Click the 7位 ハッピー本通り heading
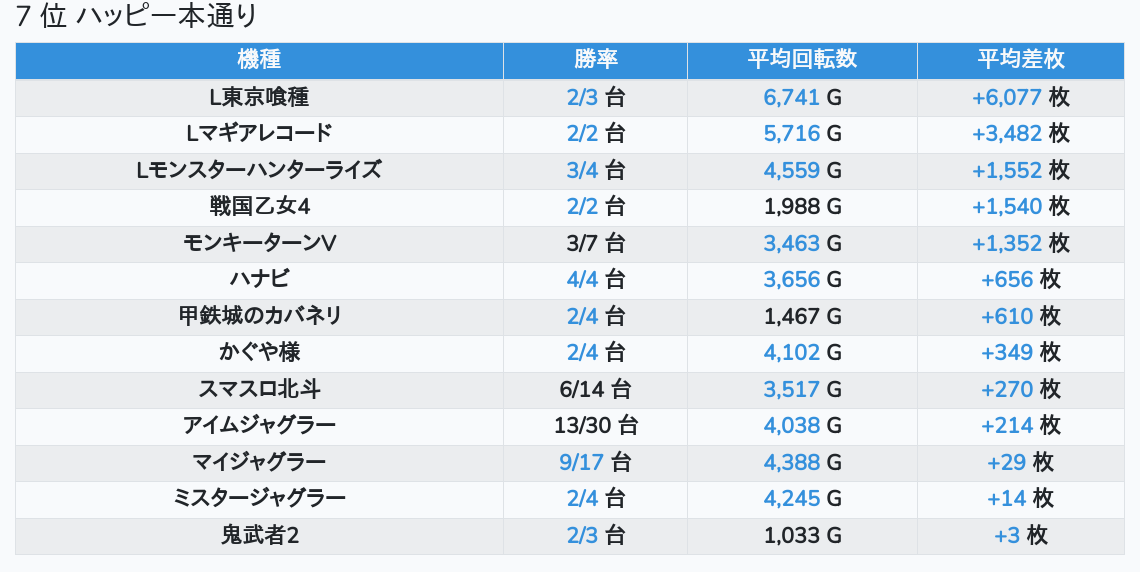This screenshot has width=1140, height=572. click(137, 16)
